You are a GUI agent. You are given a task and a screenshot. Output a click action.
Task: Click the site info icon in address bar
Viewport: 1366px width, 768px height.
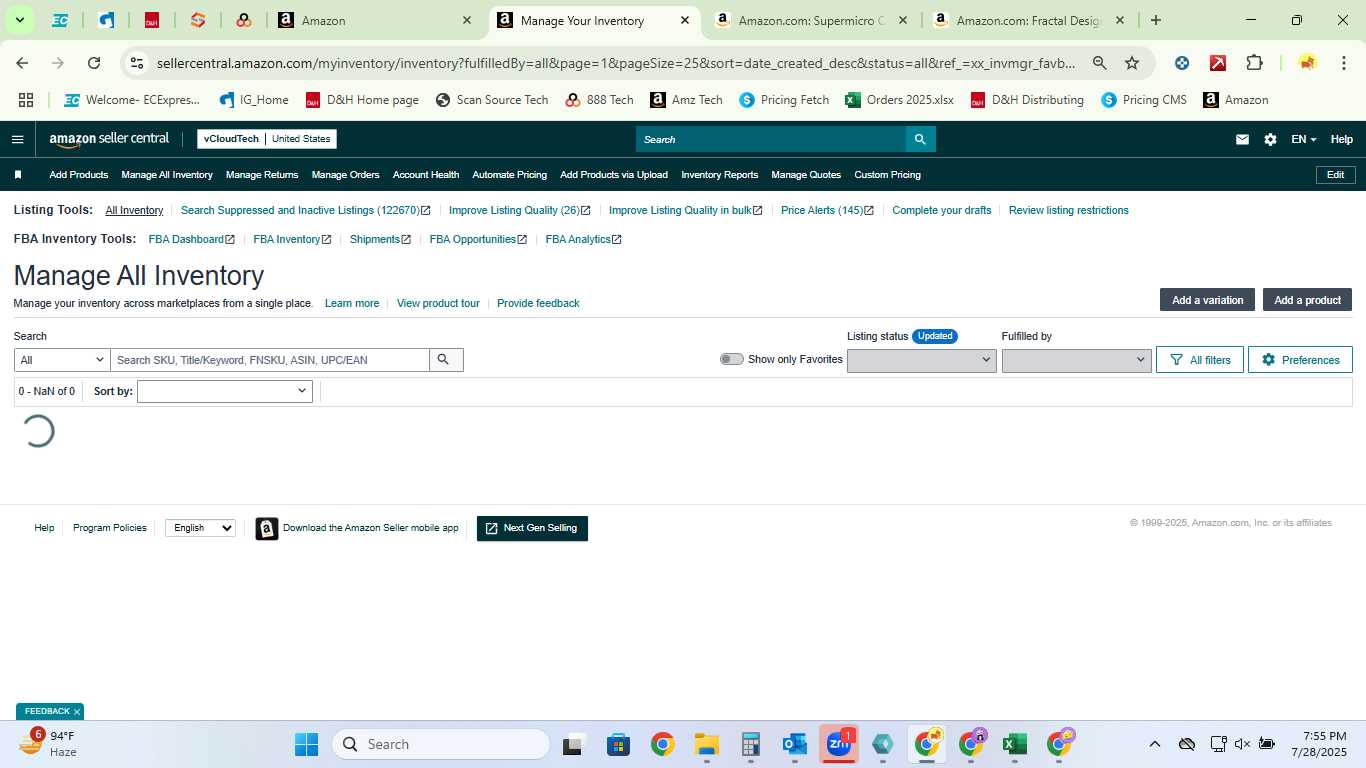point(137,63)
